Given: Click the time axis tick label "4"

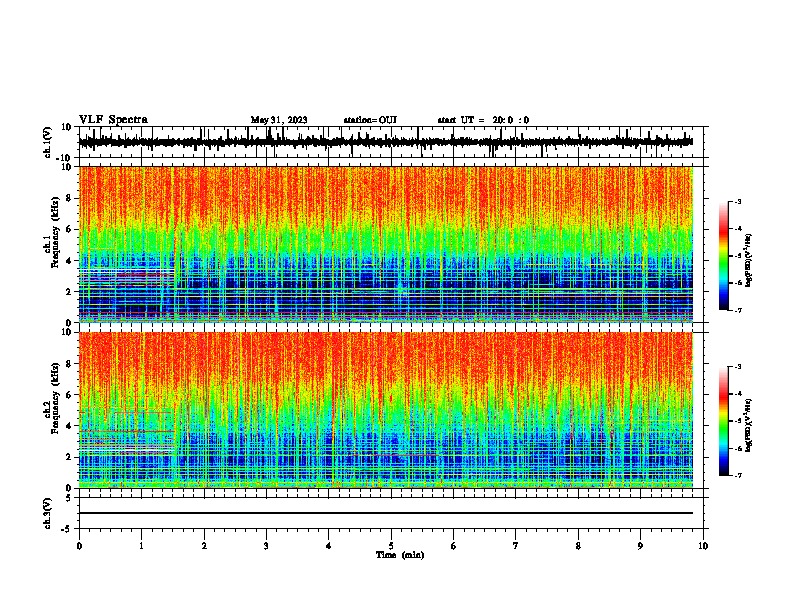Looking at the screenshot, I should pos(329,546).
